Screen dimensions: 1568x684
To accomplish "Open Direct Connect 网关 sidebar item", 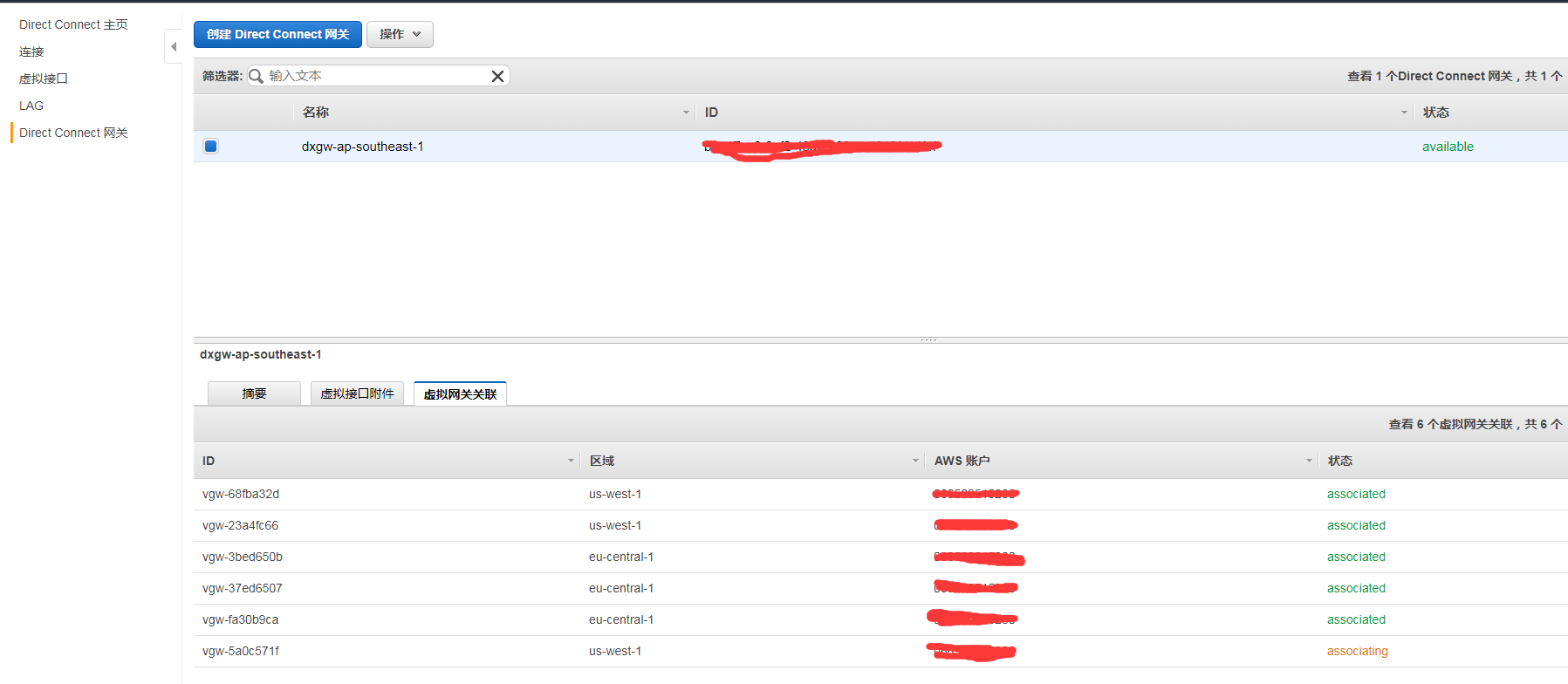I will 73,133.
